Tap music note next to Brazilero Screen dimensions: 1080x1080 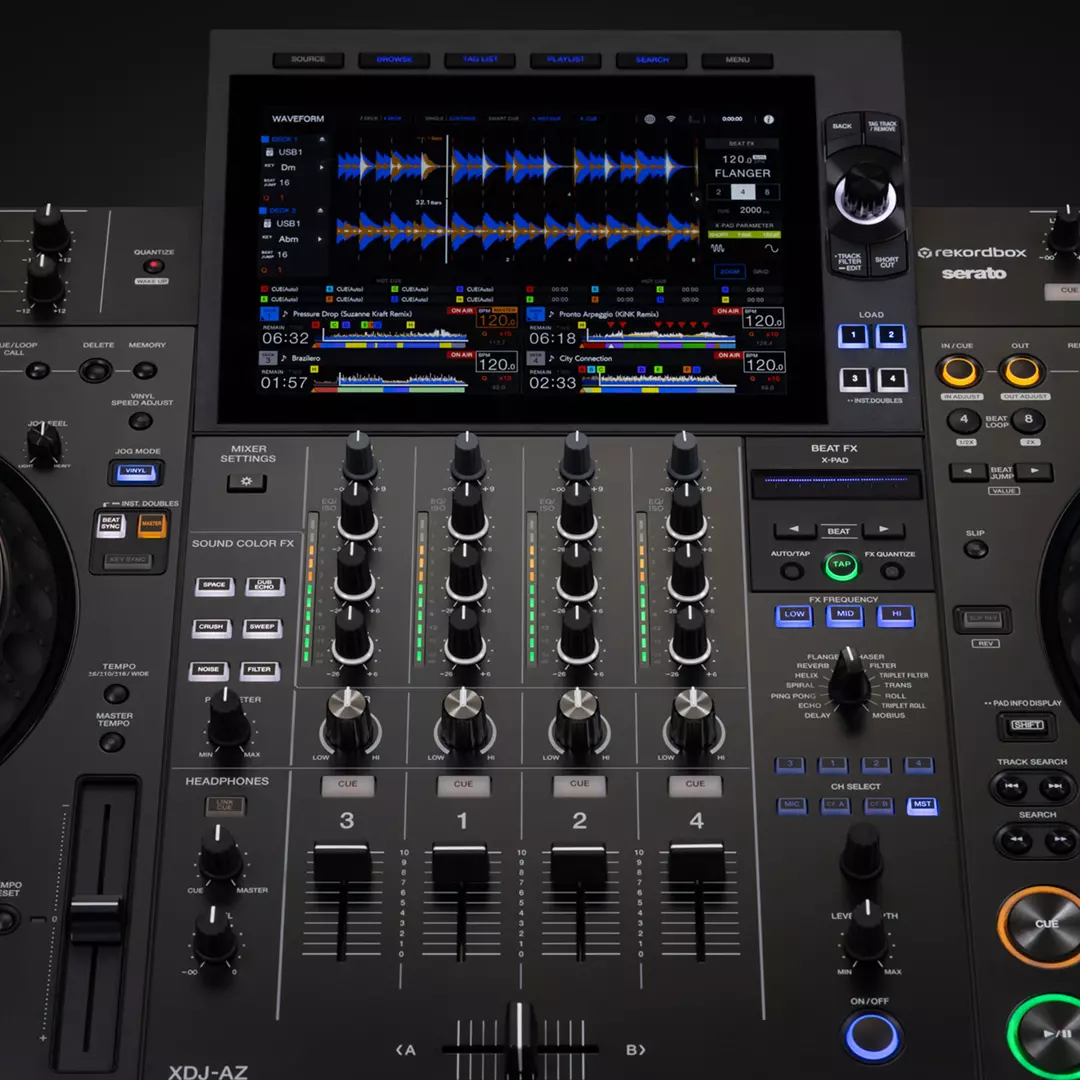click(x=284, y=358)
